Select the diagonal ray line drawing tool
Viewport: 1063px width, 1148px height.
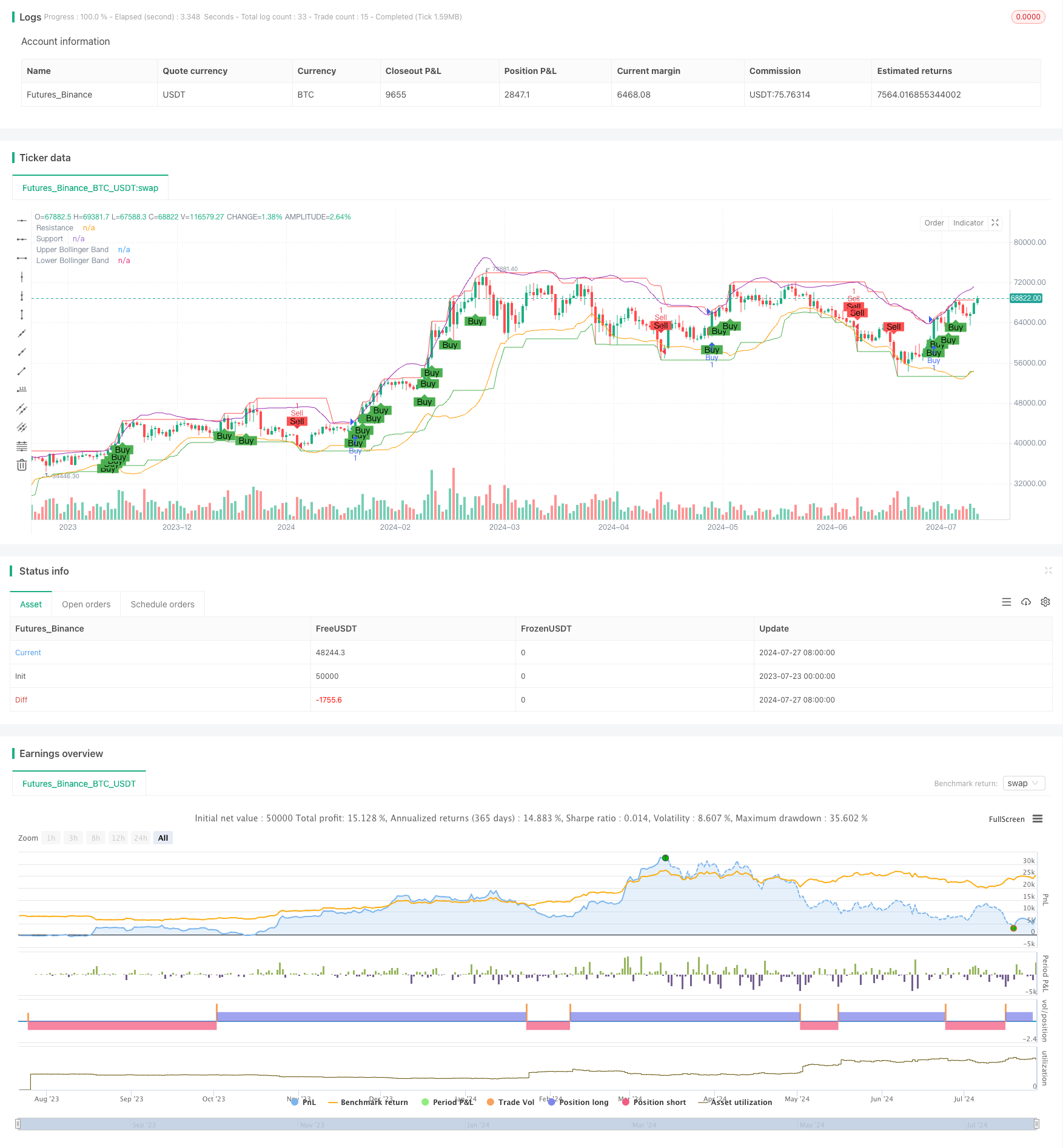click(22, 352)
